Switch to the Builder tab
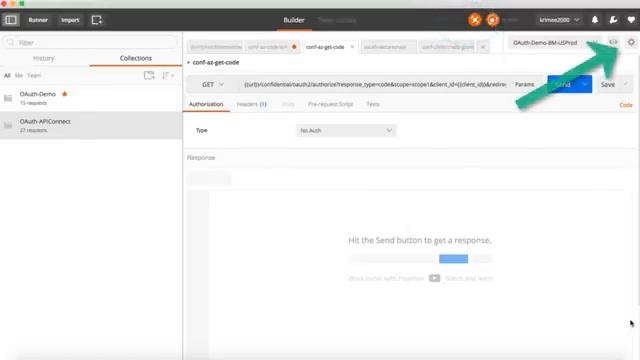The height and width of the screenshot is (360, 640). (294, 20)
